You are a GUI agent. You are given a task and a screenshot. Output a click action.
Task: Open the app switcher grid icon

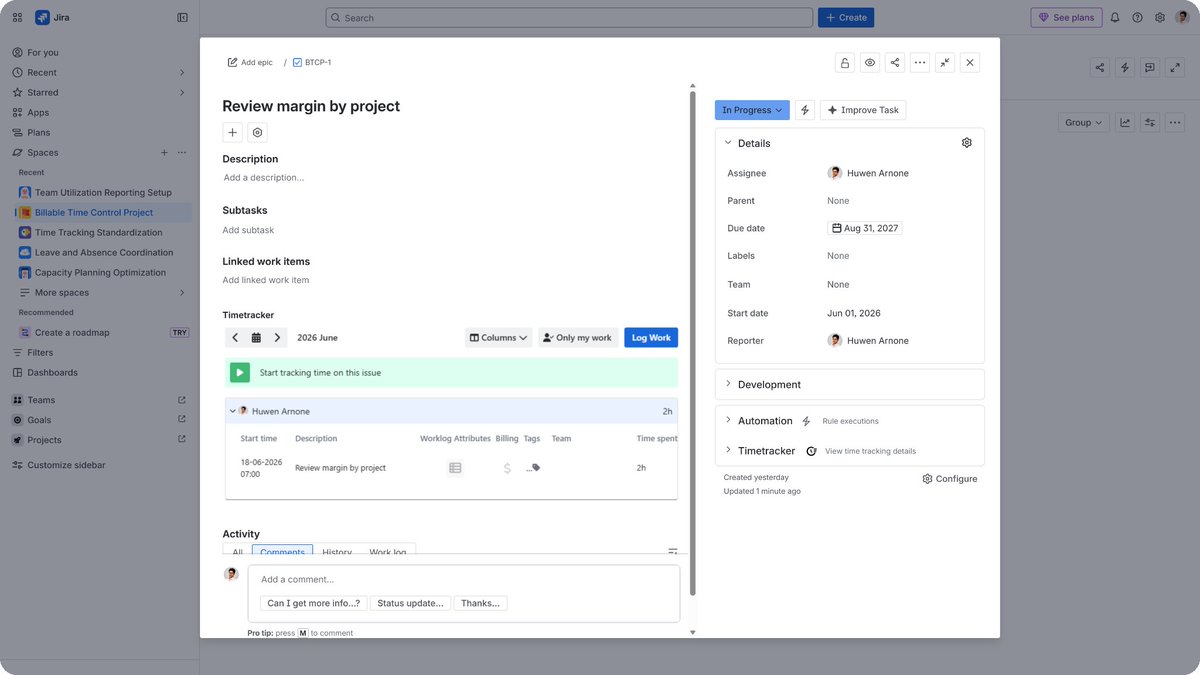pyautogui.click(x=17, y=17)
